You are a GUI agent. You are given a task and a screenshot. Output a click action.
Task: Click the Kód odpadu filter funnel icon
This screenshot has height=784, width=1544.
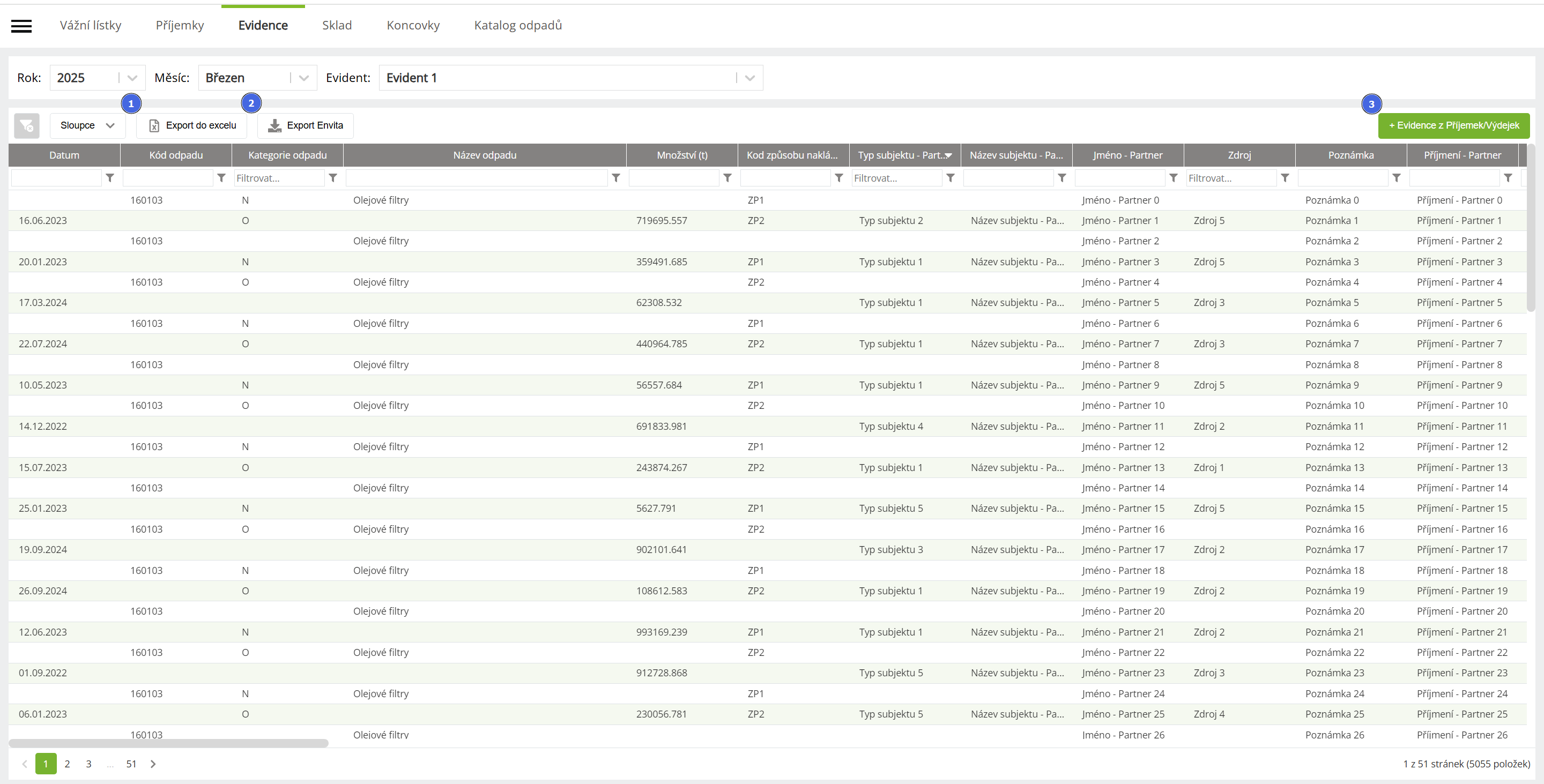(x=221, y=178)
